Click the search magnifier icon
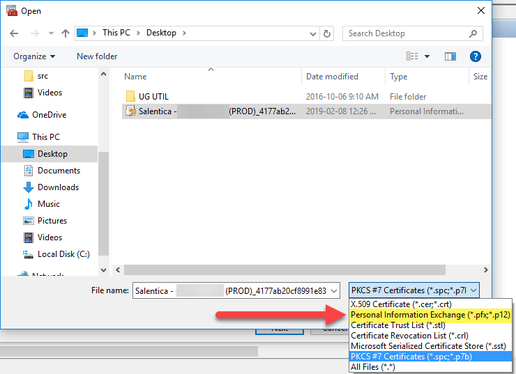This screenshot has width=516, height=374. click(473, 33)
